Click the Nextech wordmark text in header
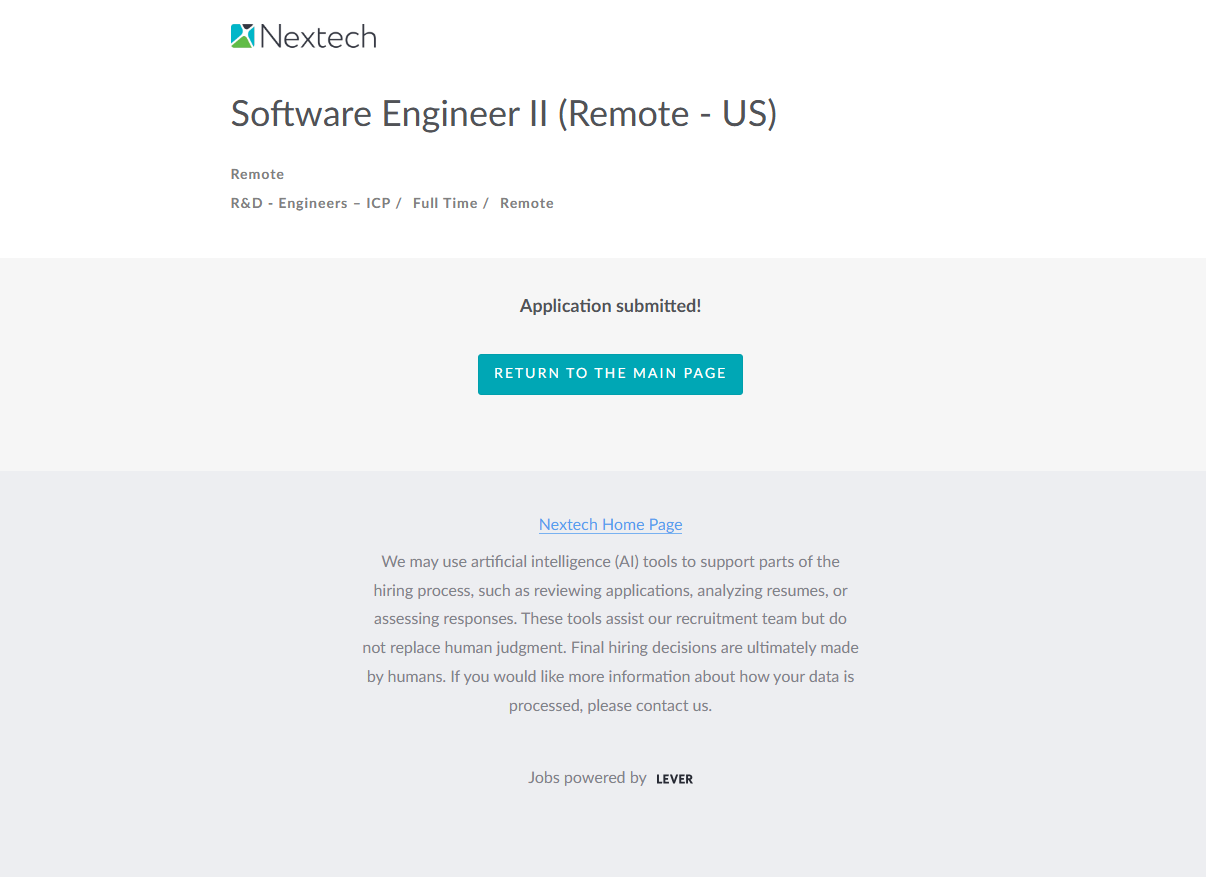Image resolution: width=1206 pixels, height=877 pixels. (318, 37)
